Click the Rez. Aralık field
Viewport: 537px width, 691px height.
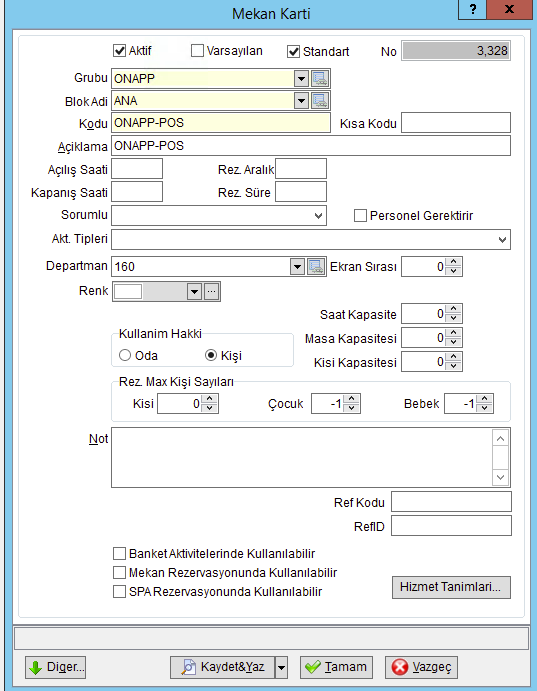301,169
